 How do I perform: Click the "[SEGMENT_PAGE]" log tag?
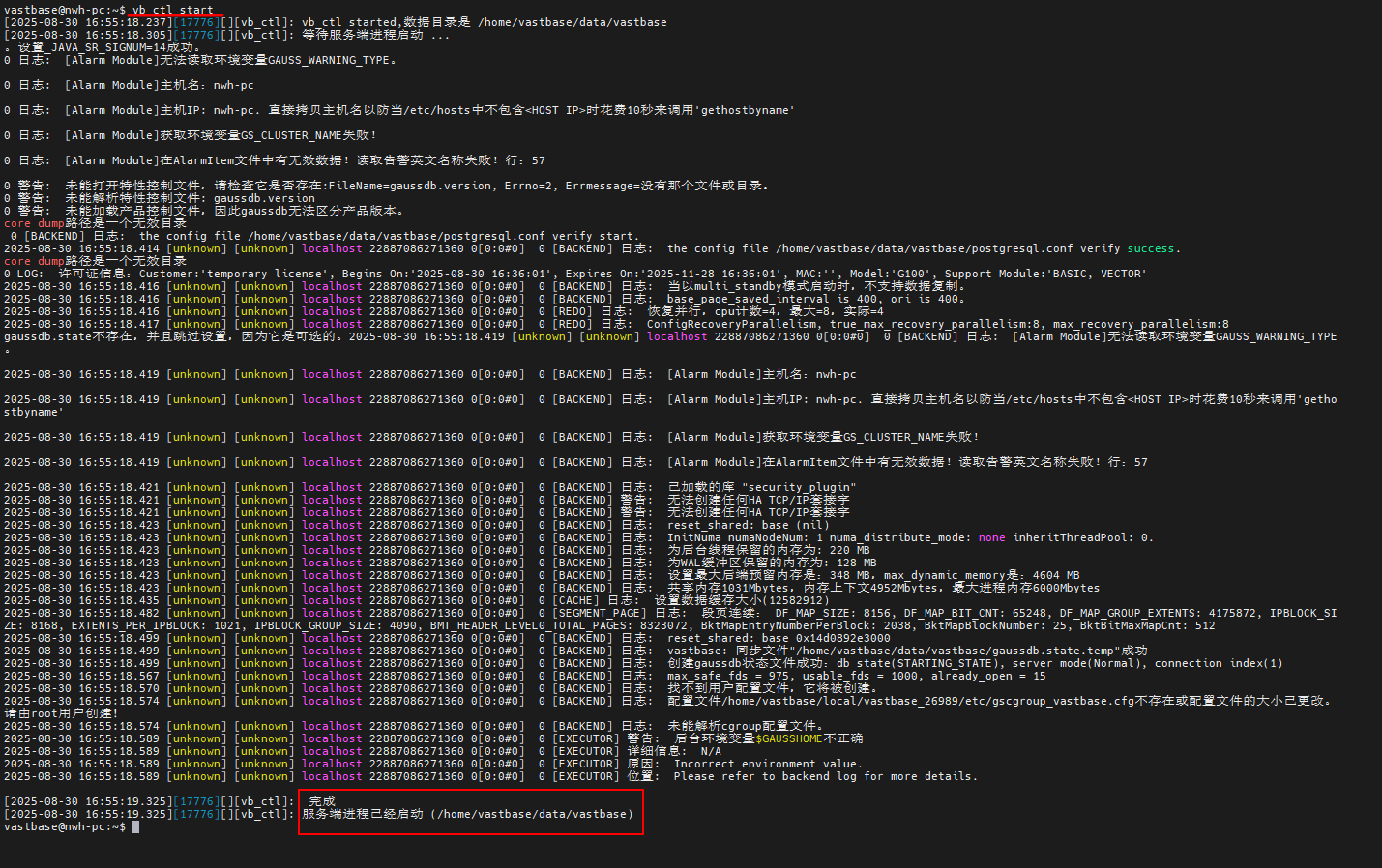600,613
